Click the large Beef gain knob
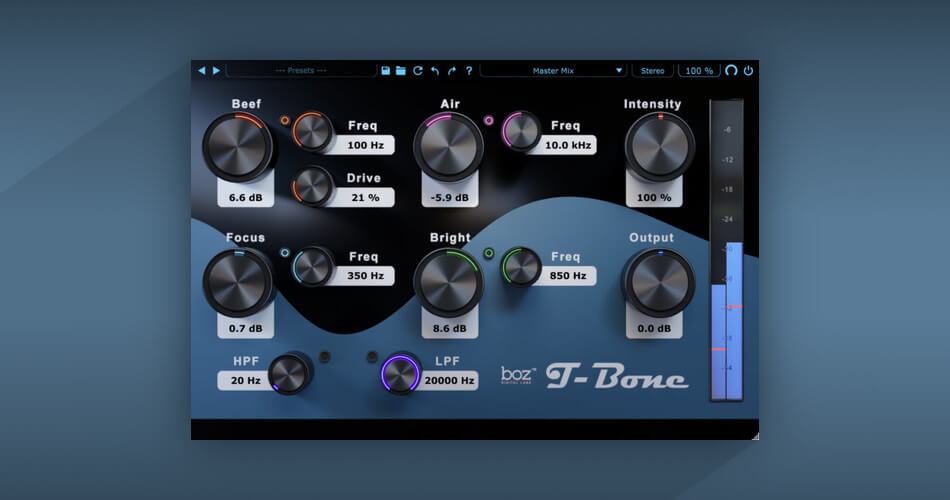950x500 pixels. tap(237, 147)
